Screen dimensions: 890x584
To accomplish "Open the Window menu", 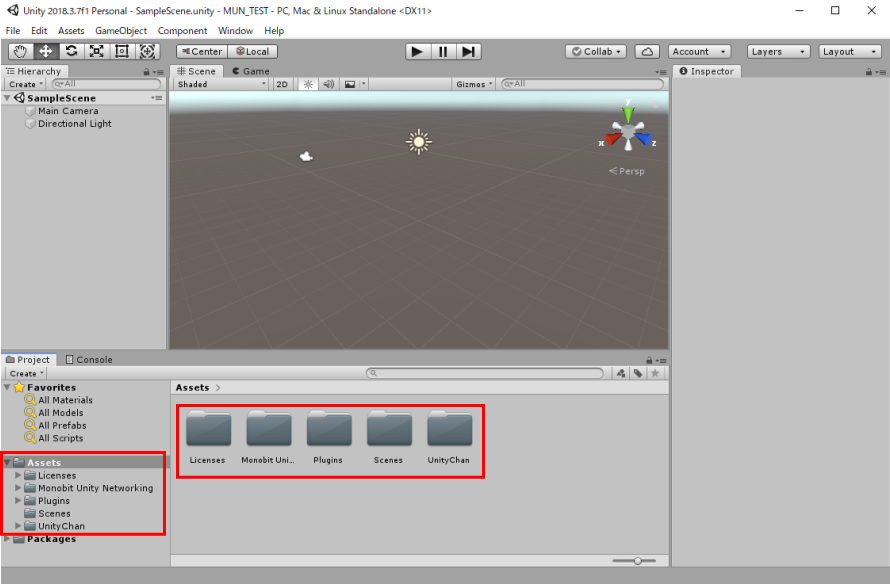I will (235, 31).
